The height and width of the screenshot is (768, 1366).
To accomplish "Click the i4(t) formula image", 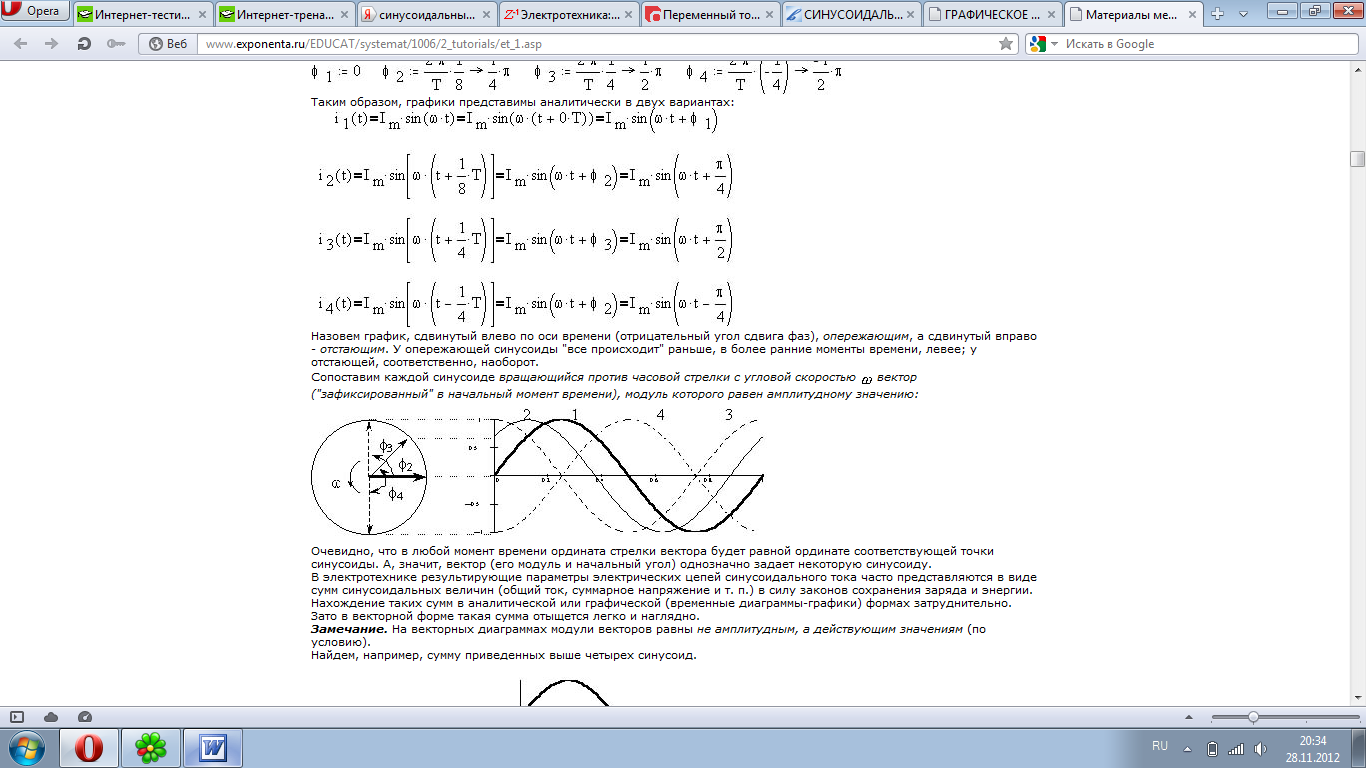I will [527, 302].
